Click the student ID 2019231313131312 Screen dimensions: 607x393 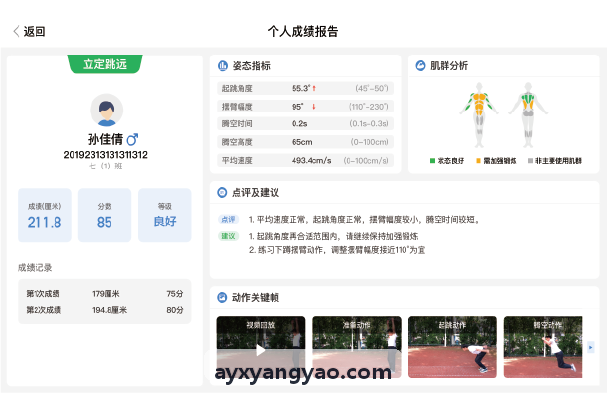point(105,155)
